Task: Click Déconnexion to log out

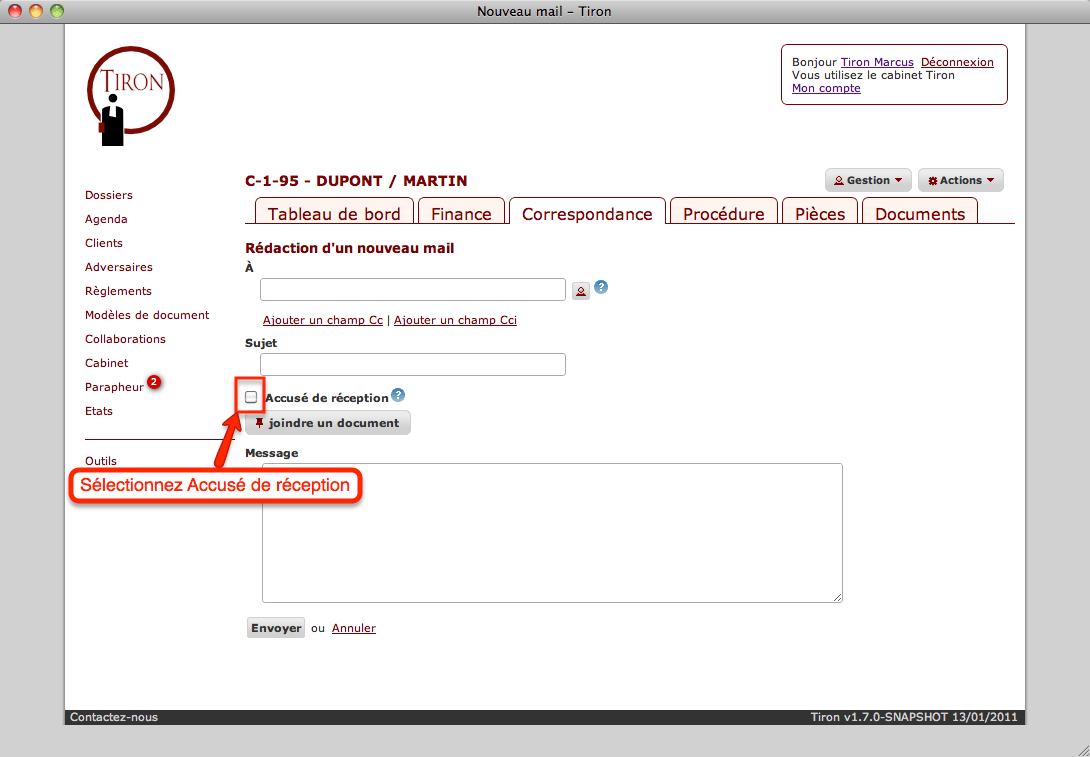Action: (x=957, y=61)
